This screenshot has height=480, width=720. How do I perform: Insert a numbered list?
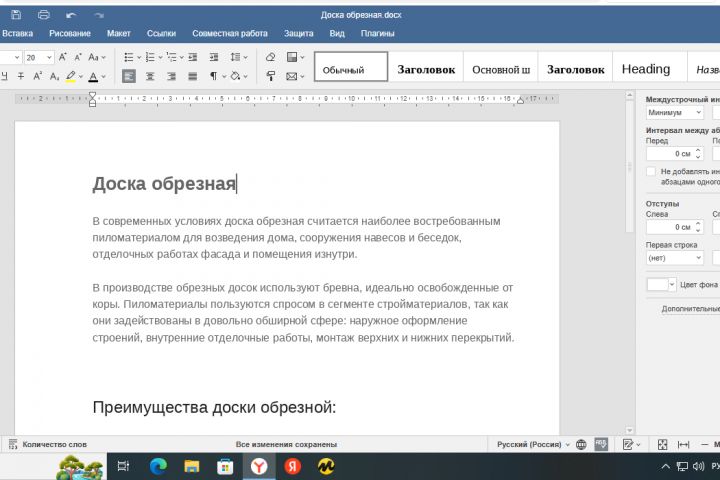pyautogui.click(x=150, y=57)
